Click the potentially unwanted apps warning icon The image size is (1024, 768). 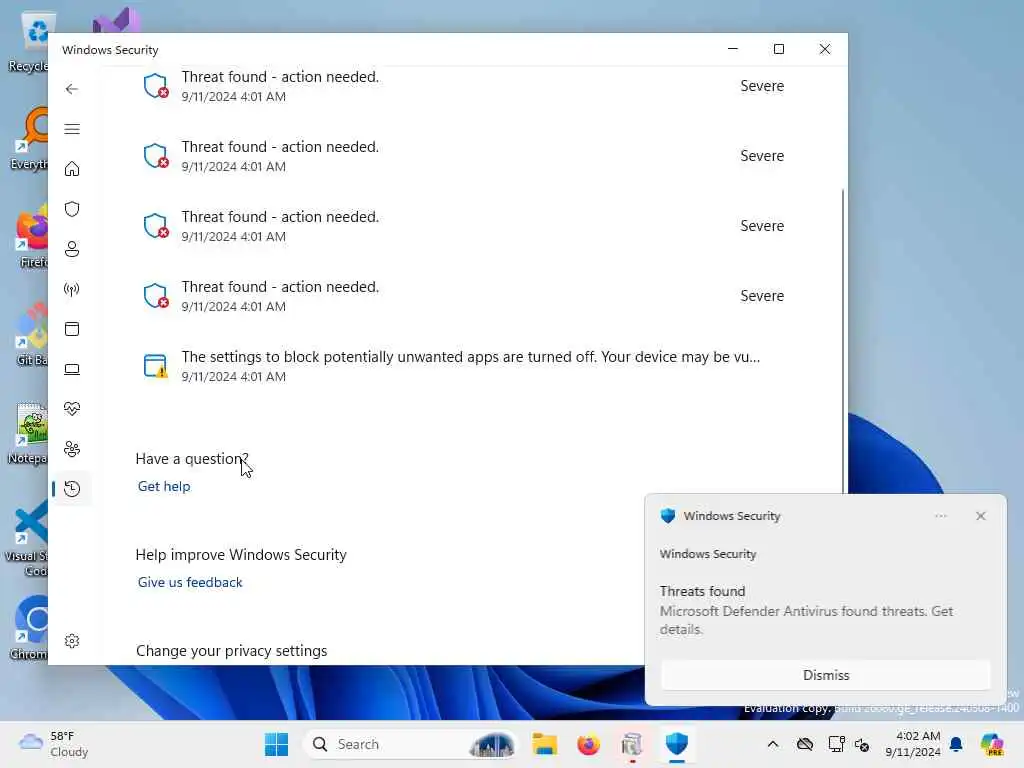[155, 366]
